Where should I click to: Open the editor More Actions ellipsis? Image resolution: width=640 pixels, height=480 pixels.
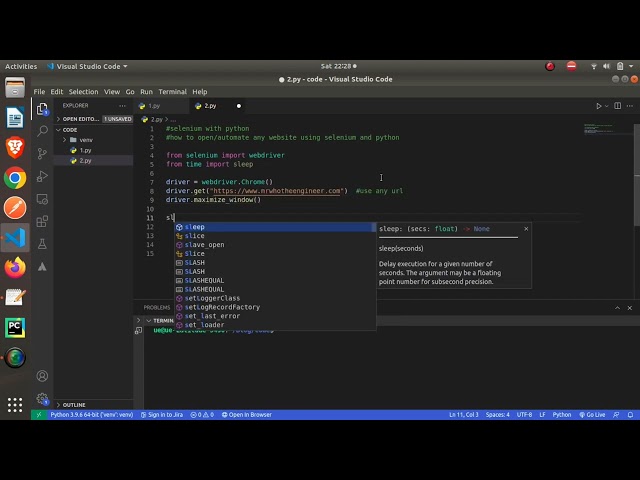(x=630, y=106)
